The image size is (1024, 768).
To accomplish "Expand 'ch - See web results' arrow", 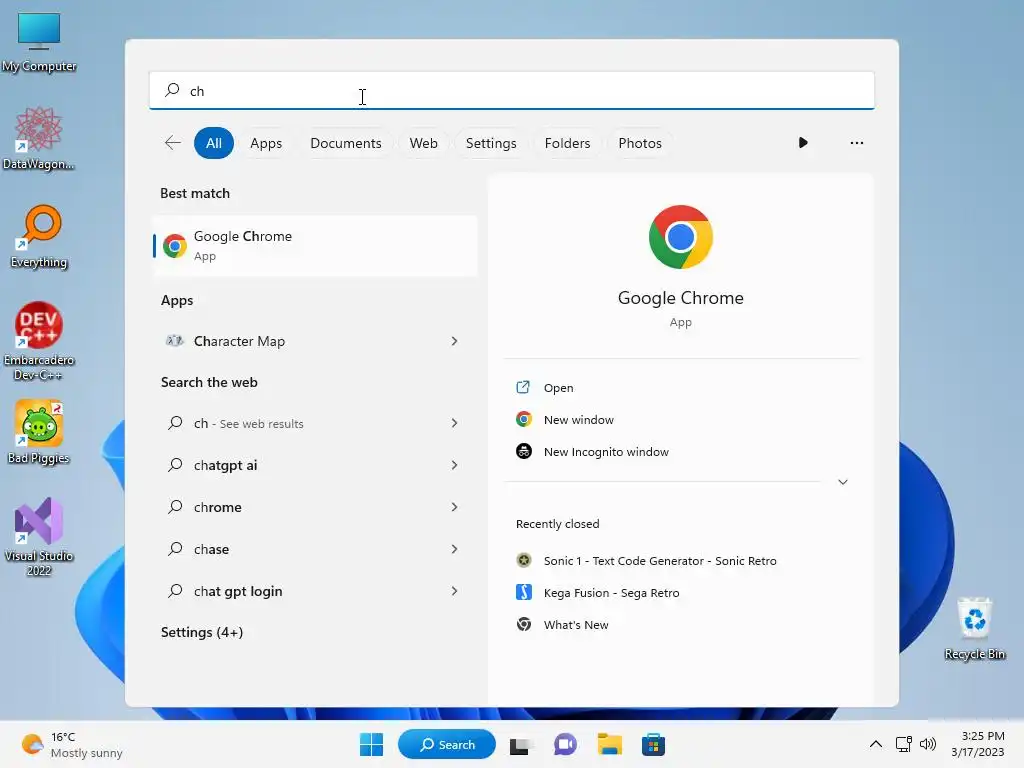I will pyautogui.click(x=454, y=423).
